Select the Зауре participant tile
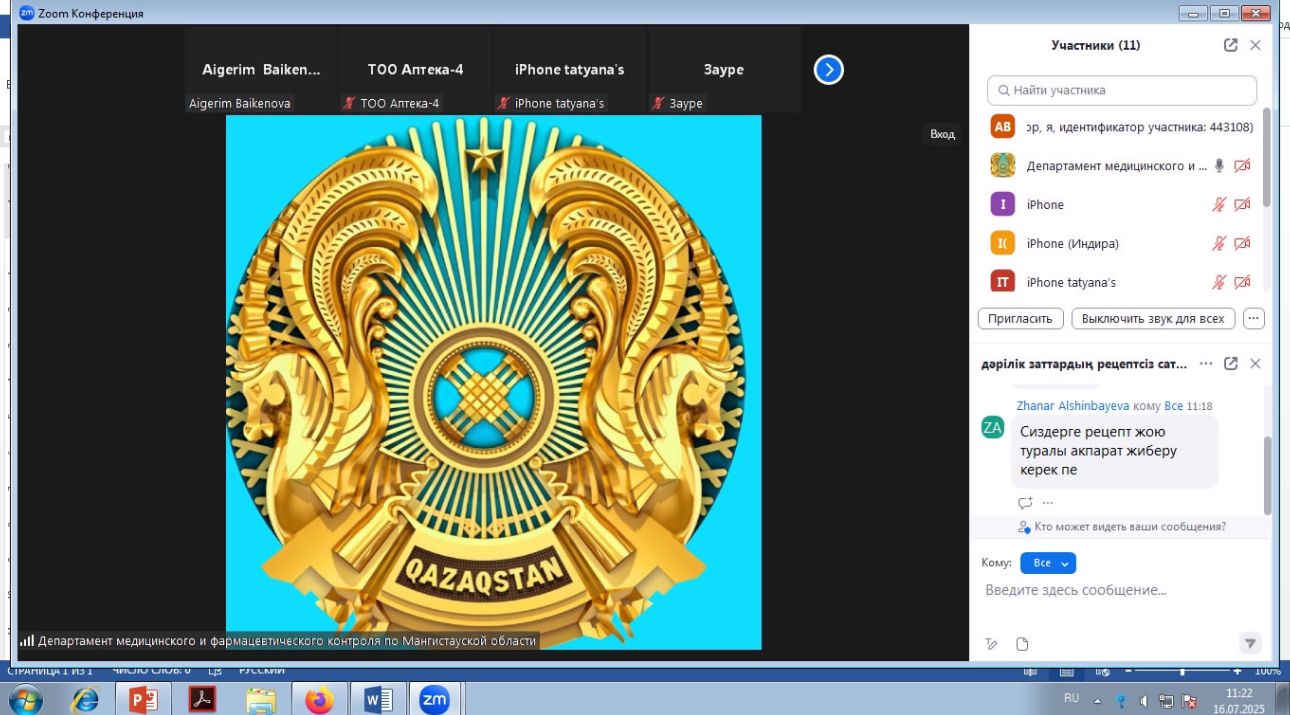This screenshot has width=1290, height=715. 723,70
